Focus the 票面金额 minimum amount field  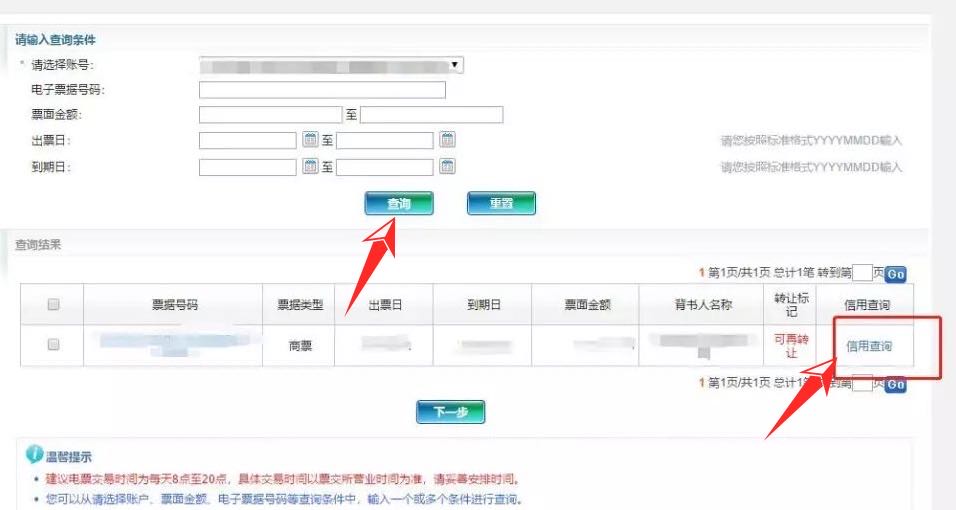270,115
